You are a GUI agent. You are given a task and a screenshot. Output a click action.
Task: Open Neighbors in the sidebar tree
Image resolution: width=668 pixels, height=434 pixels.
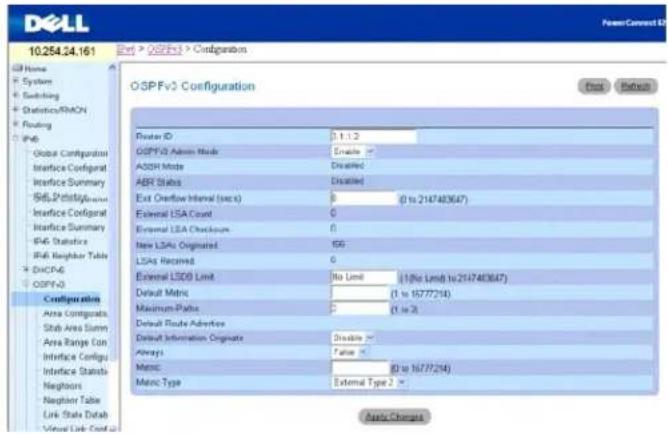tap(62, 386)
